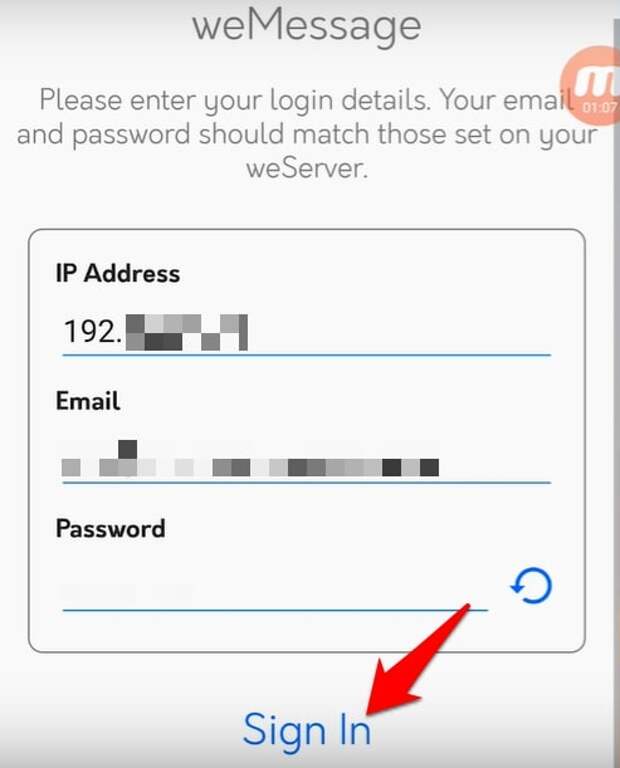Screen dimensions: 620x768
Task: Click the circular reset arrow beside Password
Action: (x=531, y=586)
